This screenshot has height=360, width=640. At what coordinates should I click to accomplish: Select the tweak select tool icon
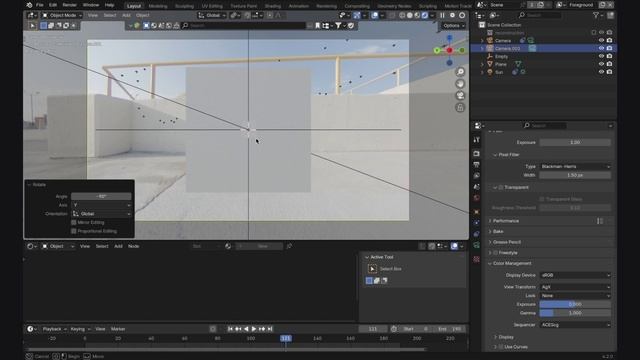[33, 26]
